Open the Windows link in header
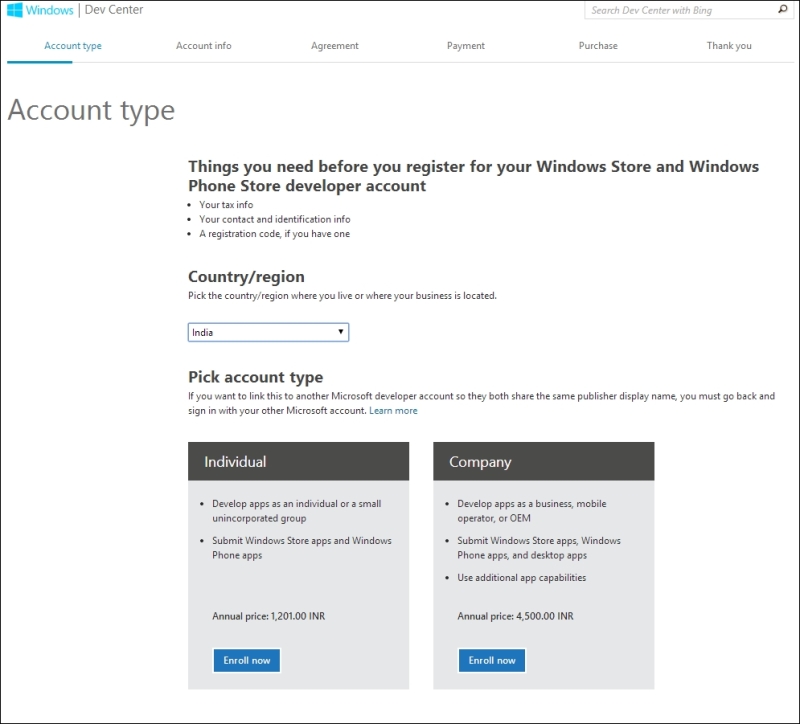 click(x=49, y=10)
